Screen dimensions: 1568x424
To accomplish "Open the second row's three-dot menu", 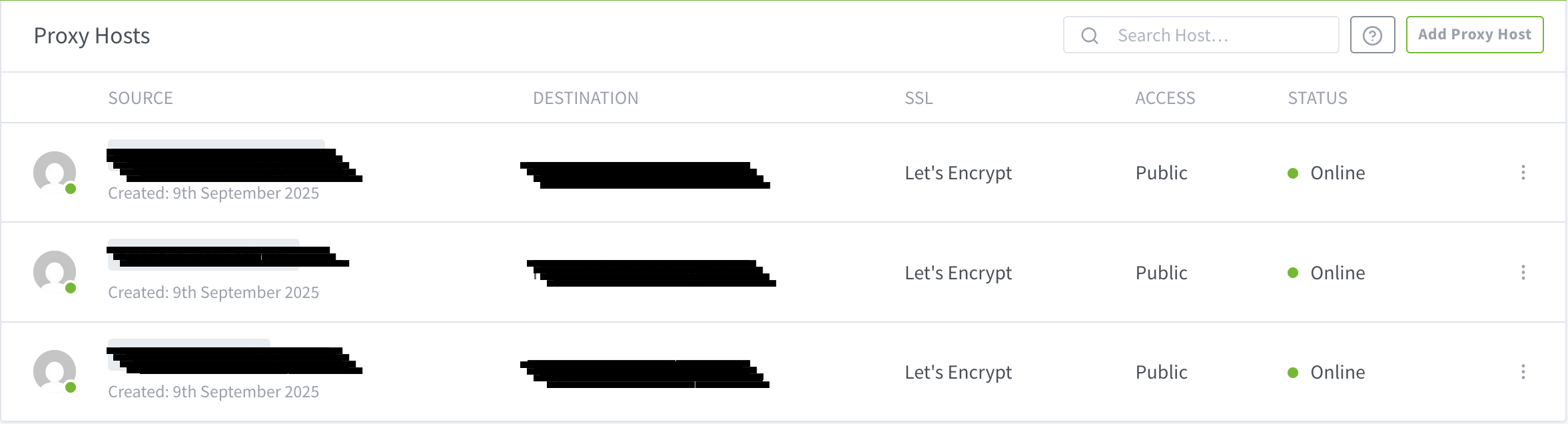I will 1523,272.
